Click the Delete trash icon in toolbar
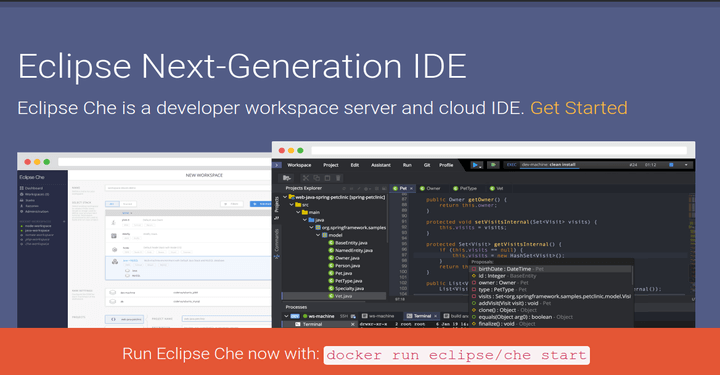The width and height of the screenshot is (720, 375). 338,178
